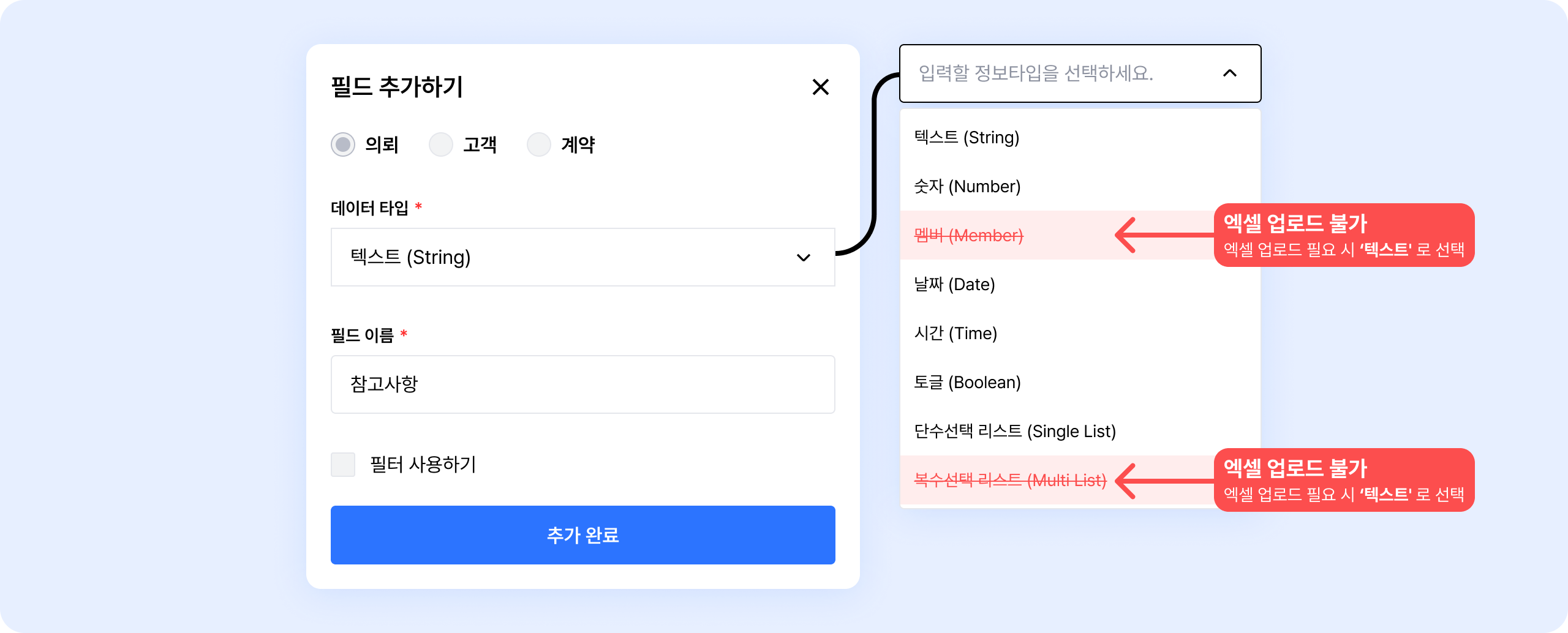
Task: Pick the 날짜 (Date) option
Action: coord(954,284)
